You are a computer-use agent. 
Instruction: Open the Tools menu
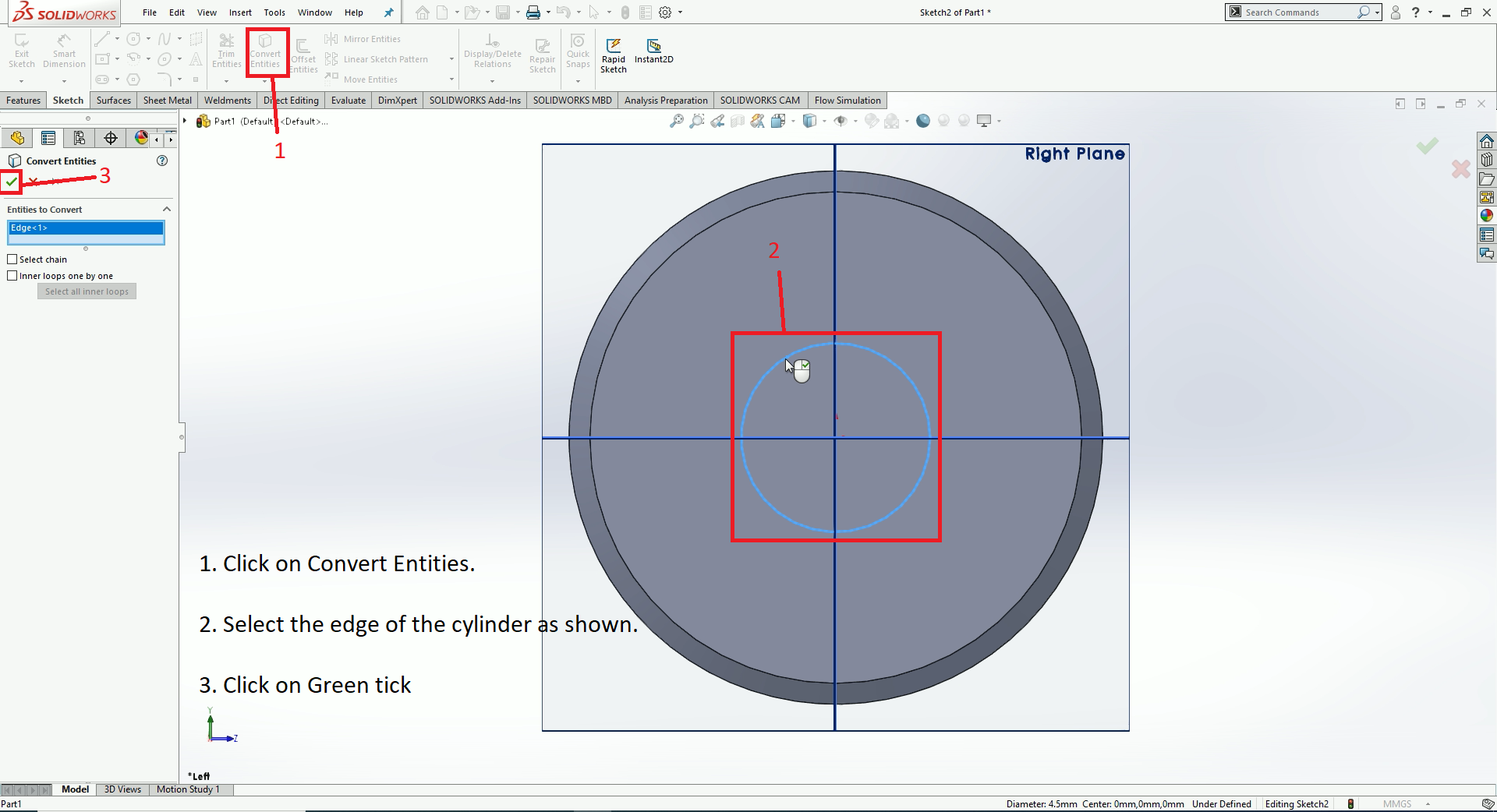274,12
